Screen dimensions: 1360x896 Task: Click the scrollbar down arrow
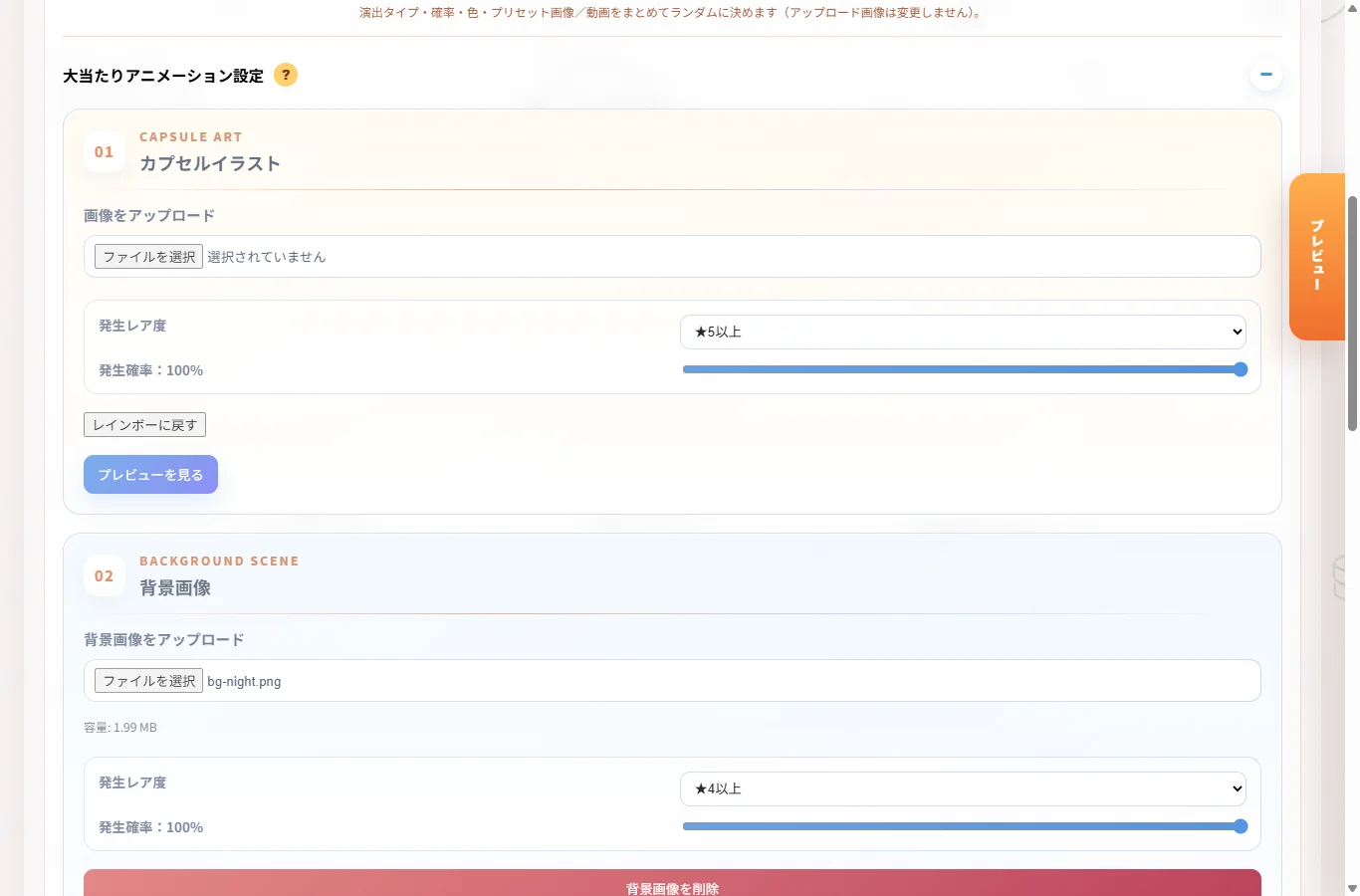[1352, 888]
